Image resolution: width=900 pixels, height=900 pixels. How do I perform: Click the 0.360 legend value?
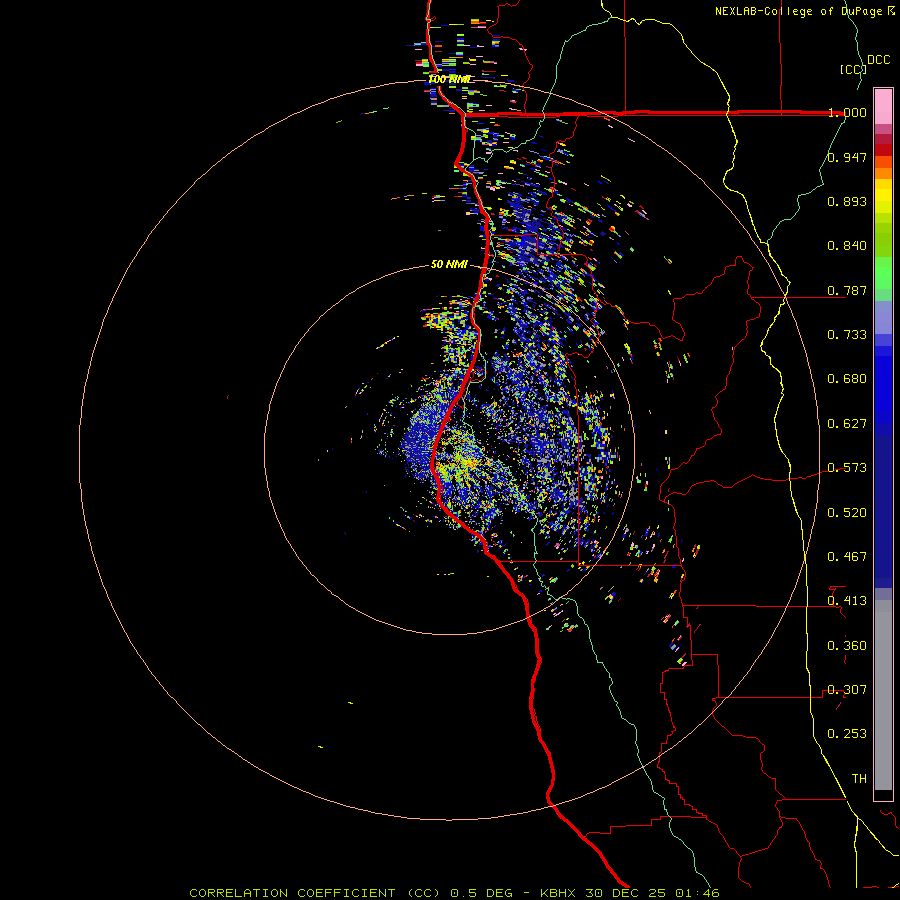click(847, 646)
